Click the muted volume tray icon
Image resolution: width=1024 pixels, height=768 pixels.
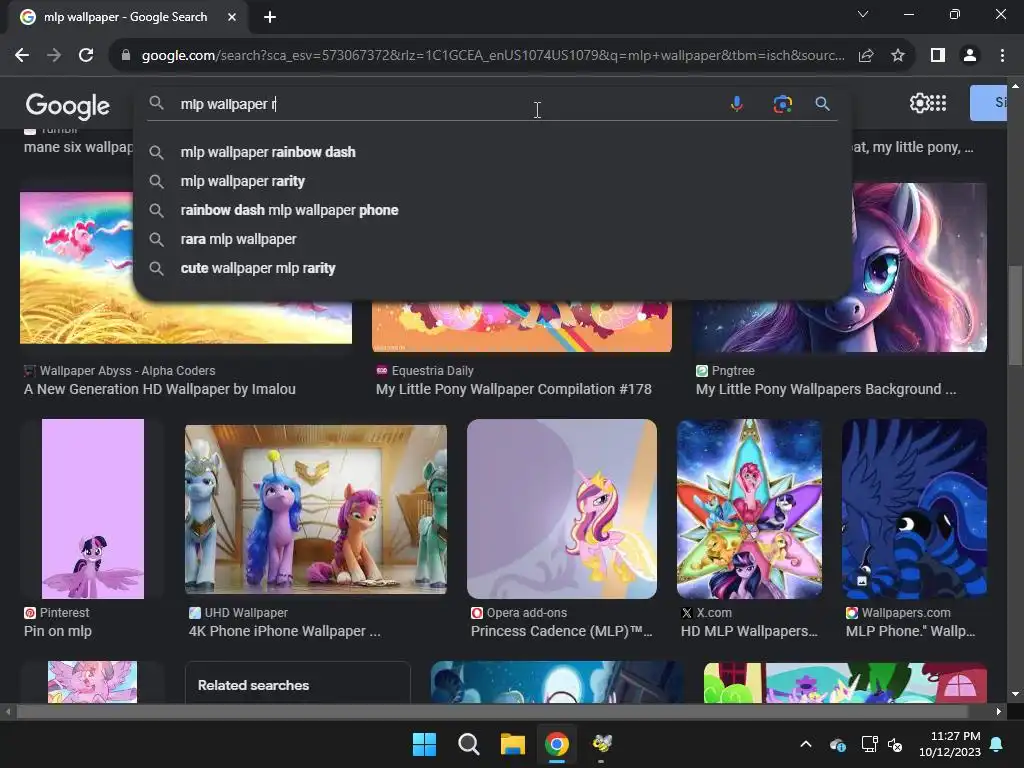pyautogui.click(x=895, y=744)
